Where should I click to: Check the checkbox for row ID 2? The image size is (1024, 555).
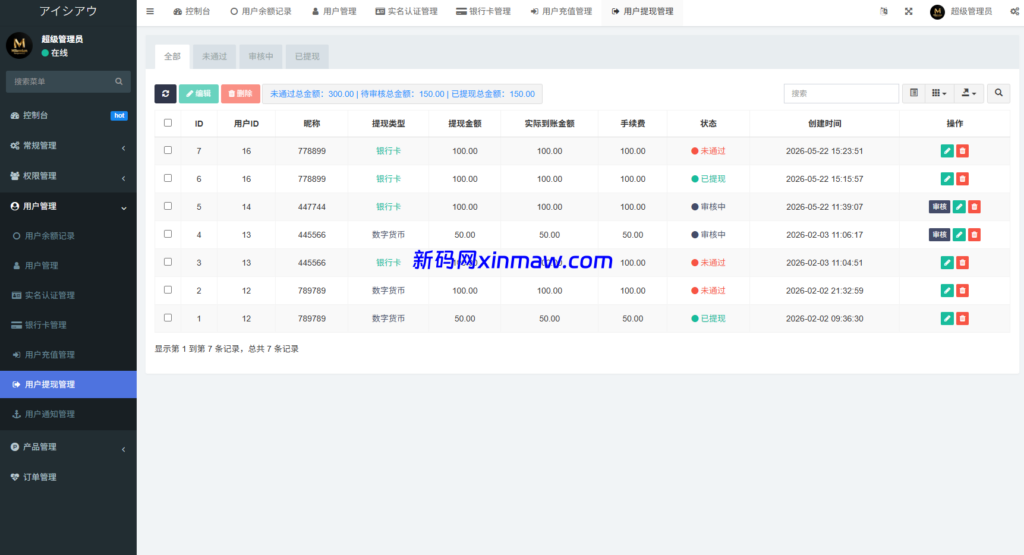168,290
